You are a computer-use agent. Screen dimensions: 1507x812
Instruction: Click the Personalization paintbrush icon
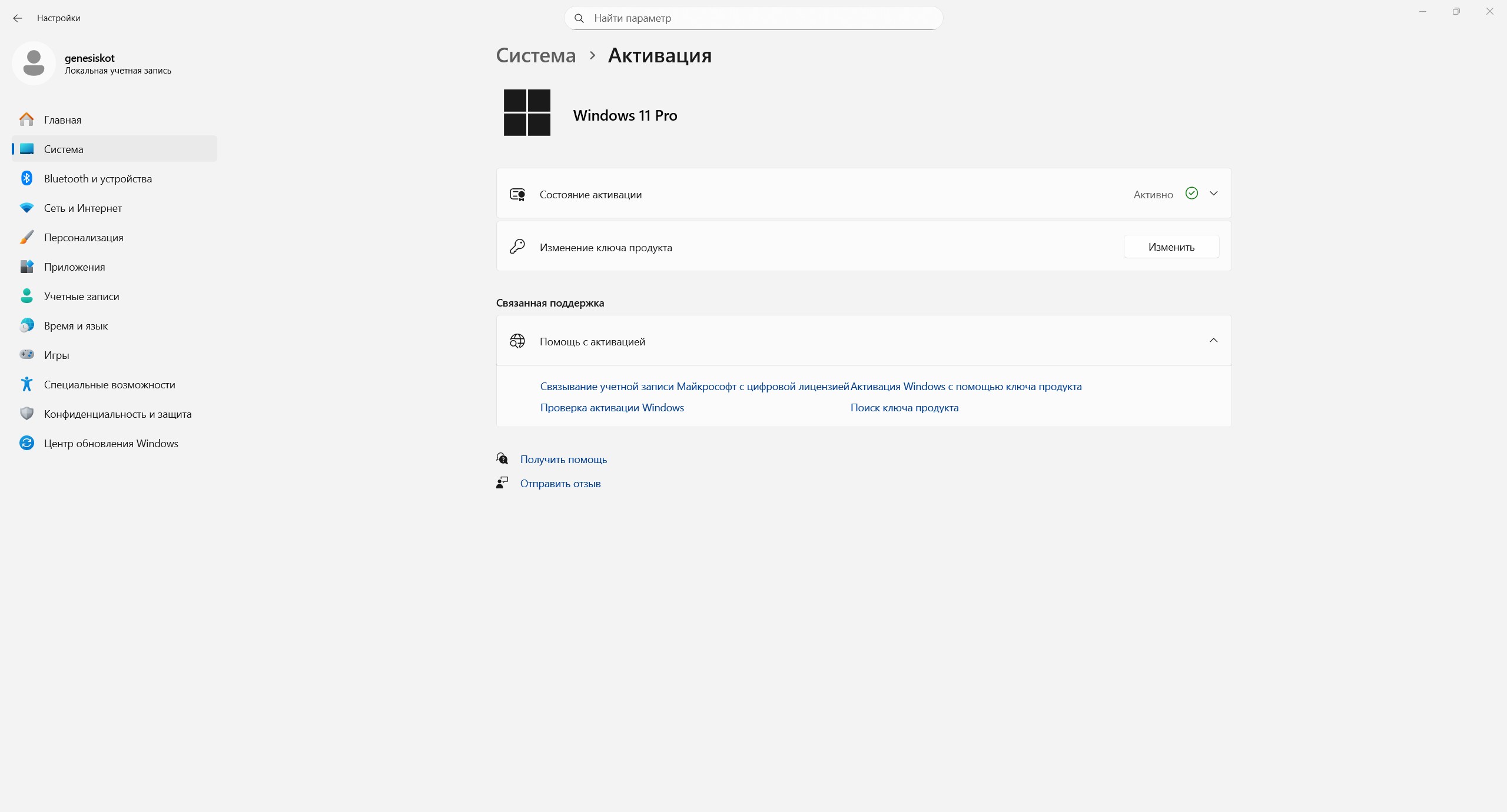(x=26, y=237)
